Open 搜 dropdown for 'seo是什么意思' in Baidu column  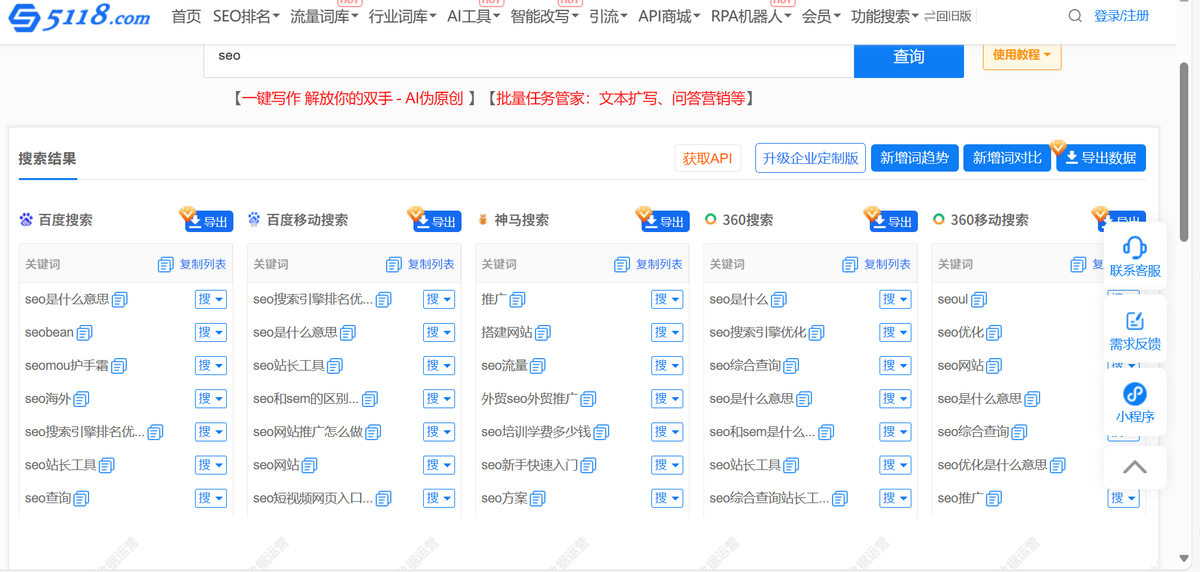pyautogui.click(x=211, y=299)
